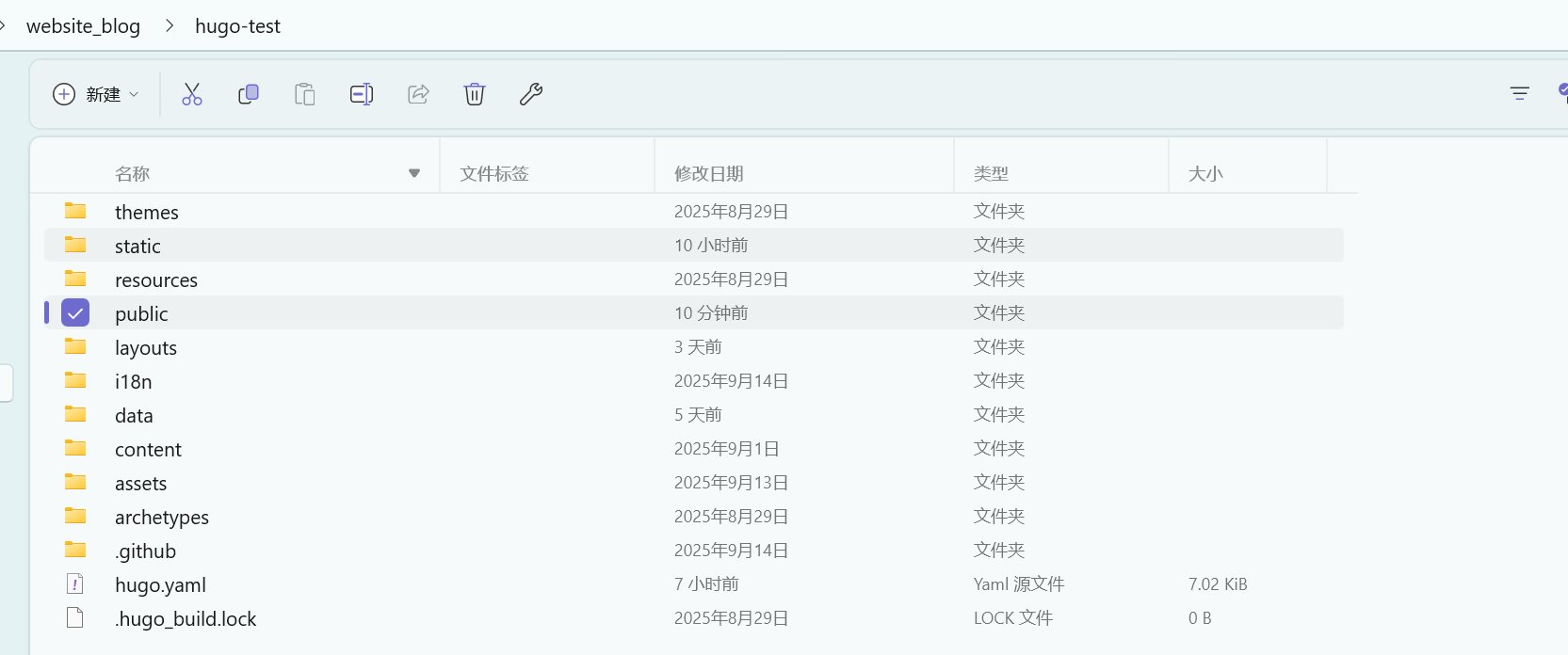The height and width of the screenshot is (655, 1568).
Task: Sort by 修改日期 column header
Action: tap(709, 174)
